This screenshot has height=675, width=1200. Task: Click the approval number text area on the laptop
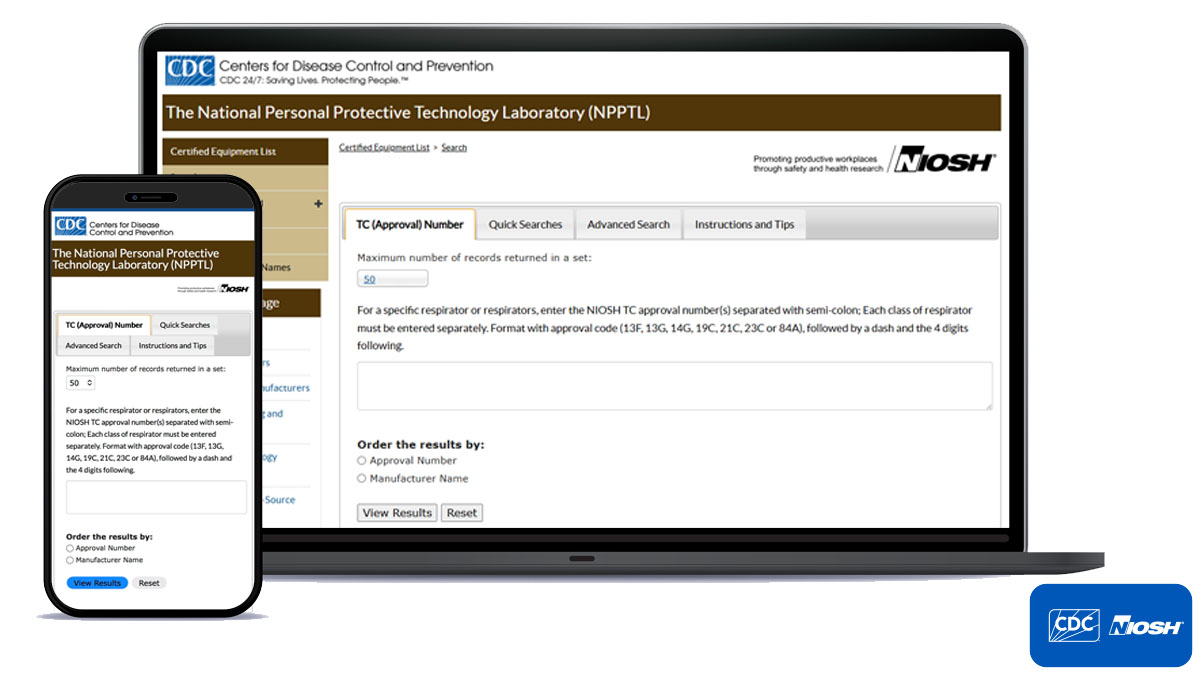point(675,386)
